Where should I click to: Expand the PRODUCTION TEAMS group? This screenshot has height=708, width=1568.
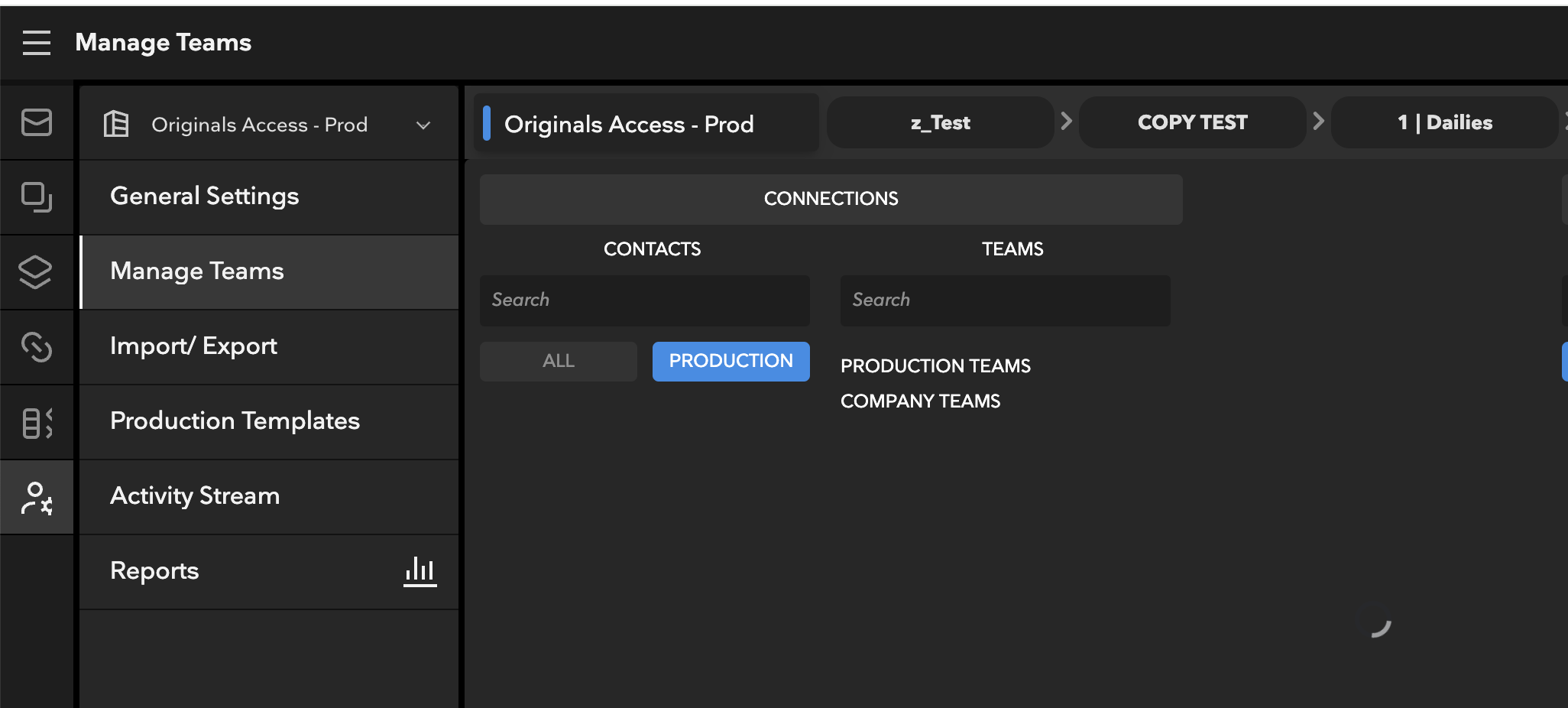935,366
